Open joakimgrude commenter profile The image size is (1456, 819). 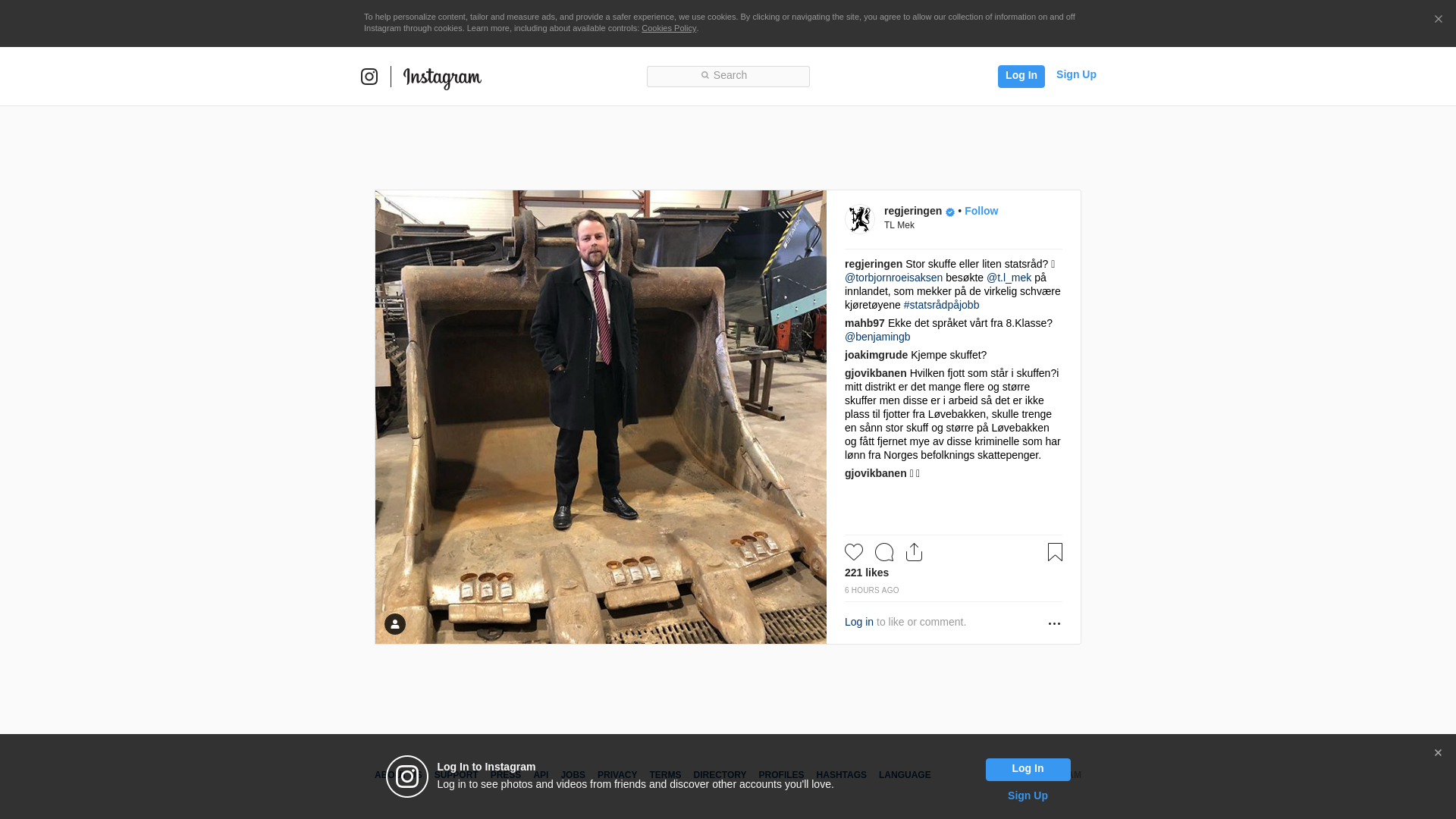coord(876,355)
